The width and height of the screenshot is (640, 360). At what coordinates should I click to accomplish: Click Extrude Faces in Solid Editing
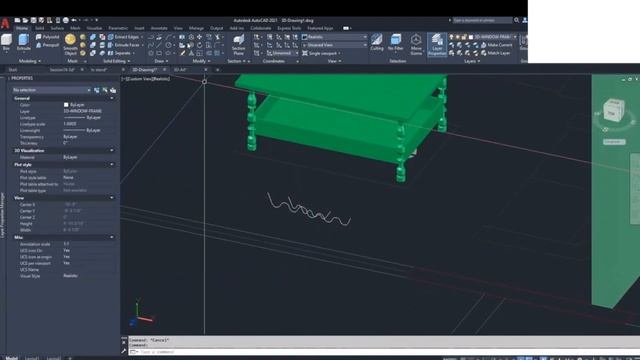[x=123, y=45]
